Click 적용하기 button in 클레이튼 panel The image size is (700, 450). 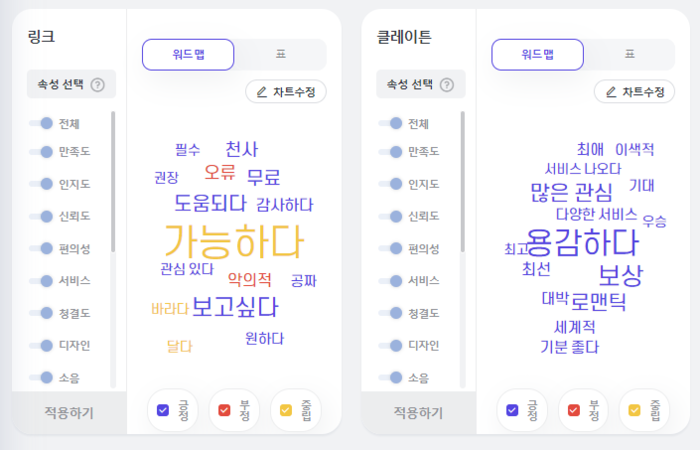(x=418, y=412)
